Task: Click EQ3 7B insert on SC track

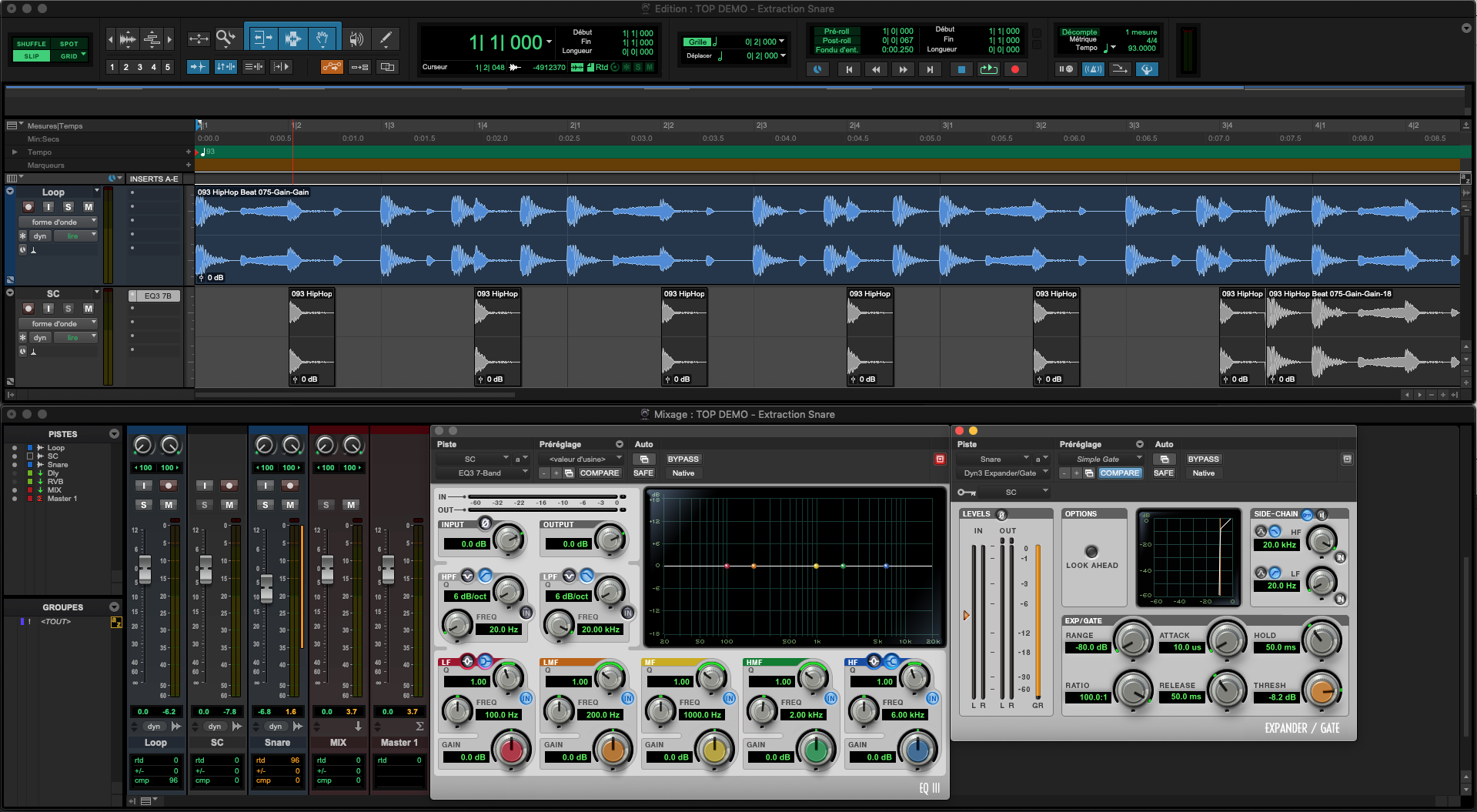Action: click(155, 296)
